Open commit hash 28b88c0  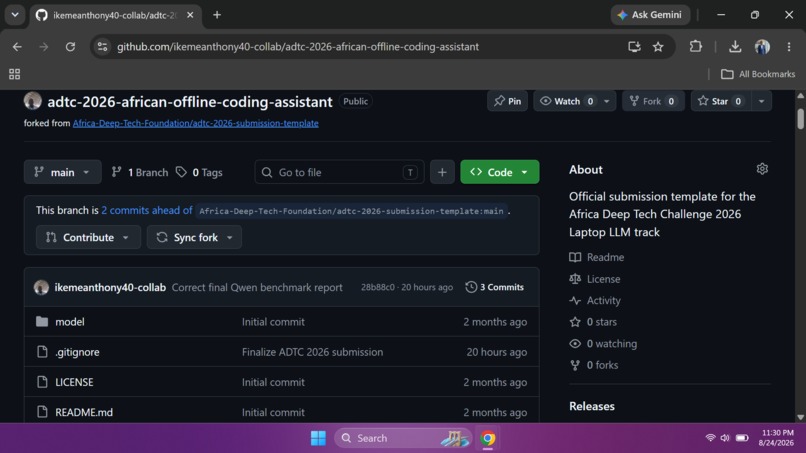(x=378, y=287)
